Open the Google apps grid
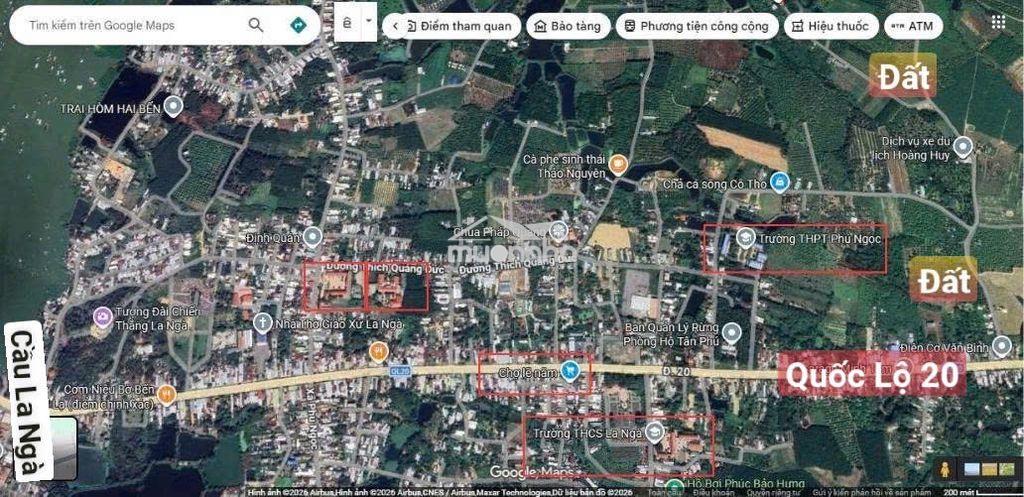This screenshot has width=1024, height=497. coord(998,22)
